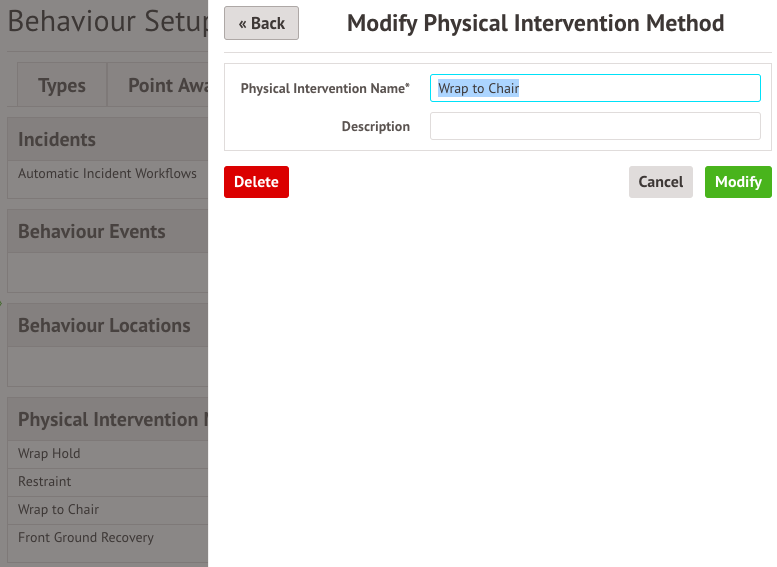The height and width of the screenshot is (567, 777).
Task: Open Automatic Incident Workflows
Action: coord(107,173)
